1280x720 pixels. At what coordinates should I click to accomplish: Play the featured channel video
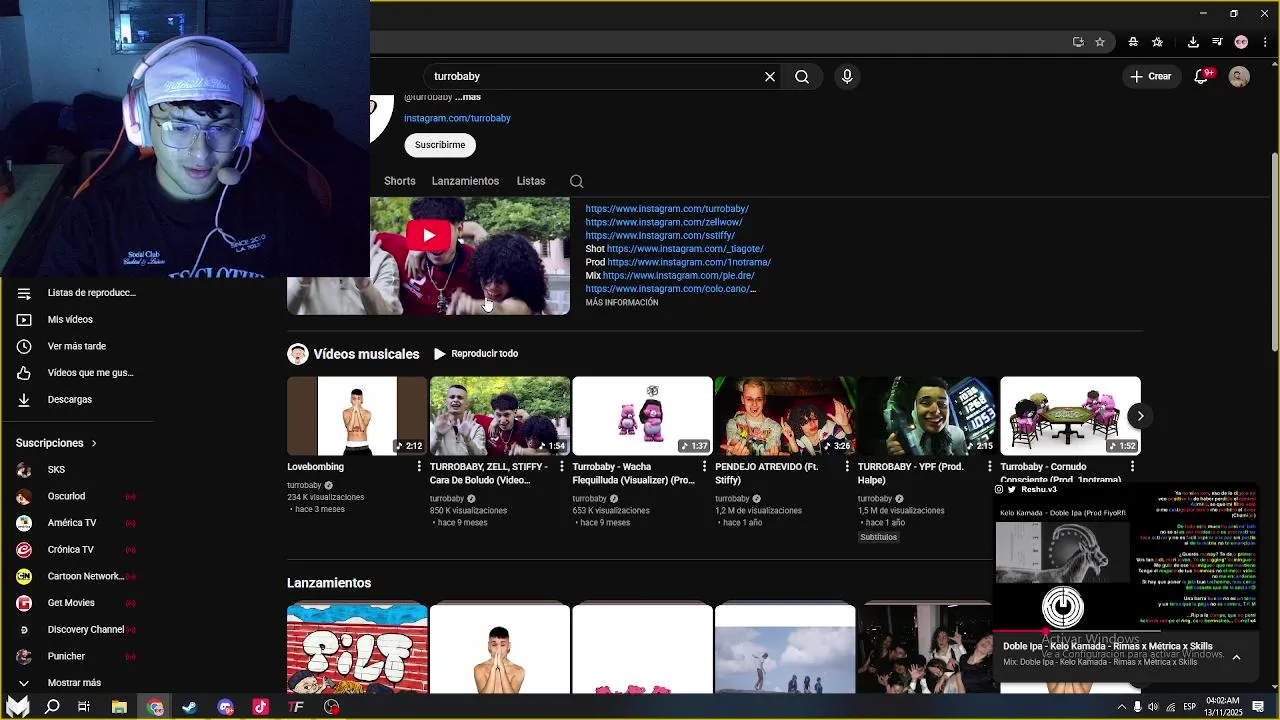[x=428, y=236]
